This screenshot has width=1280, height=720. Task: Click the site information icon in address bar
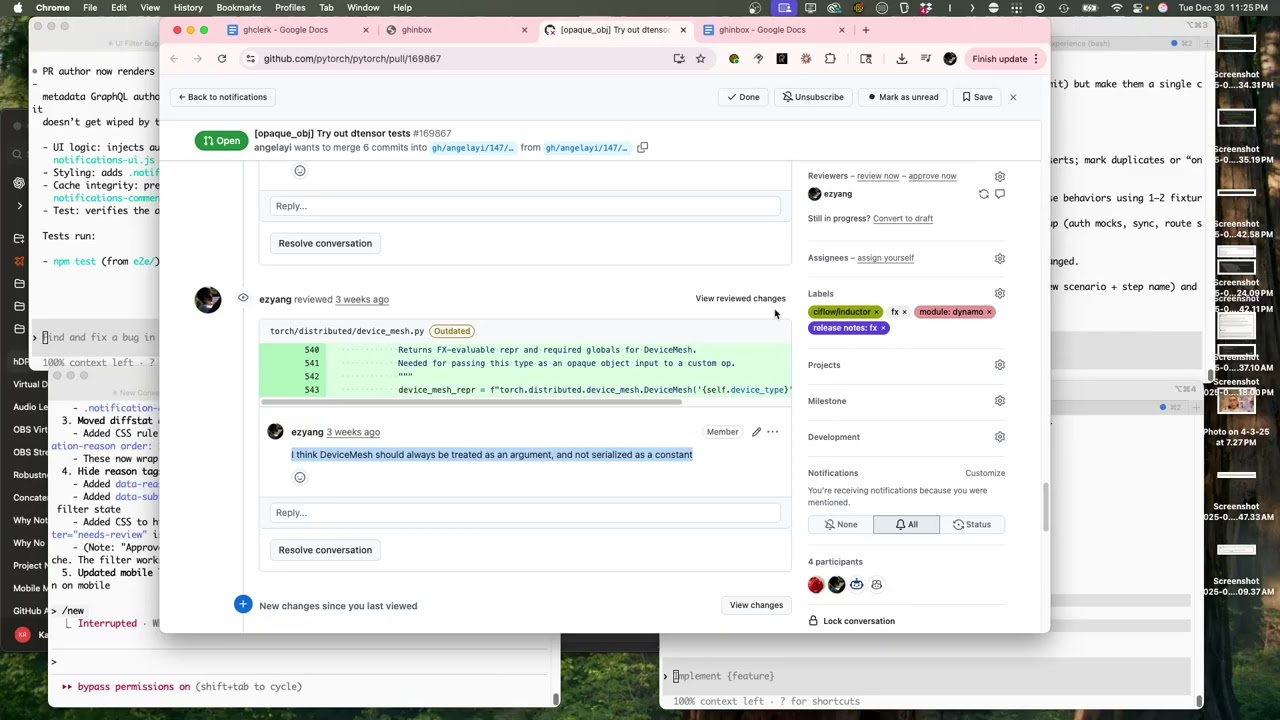click(x=250, y=58)
